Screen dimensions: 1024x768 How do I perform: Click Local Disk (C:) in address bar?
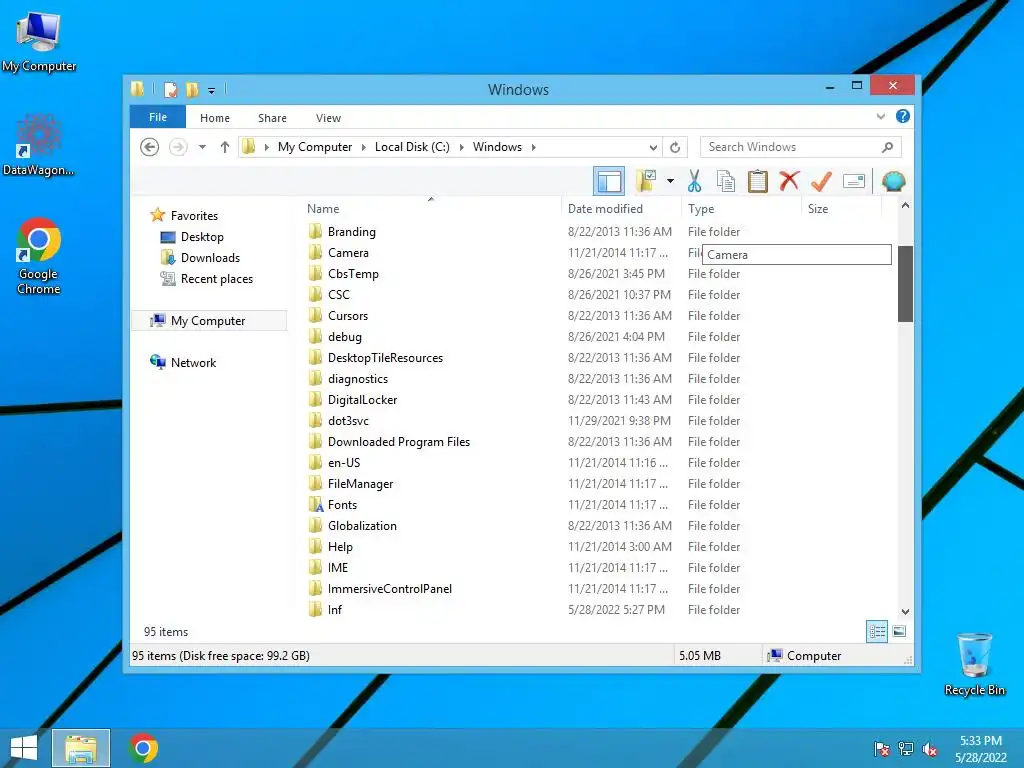[x=412, y=147]
